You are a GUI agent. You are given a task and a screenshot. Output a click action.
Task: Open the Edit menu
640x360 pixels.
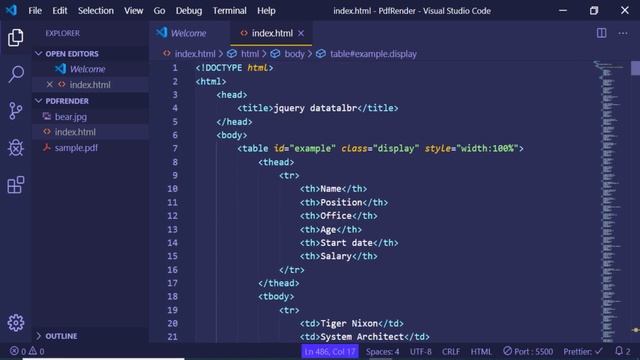click(x=60, y=11)
